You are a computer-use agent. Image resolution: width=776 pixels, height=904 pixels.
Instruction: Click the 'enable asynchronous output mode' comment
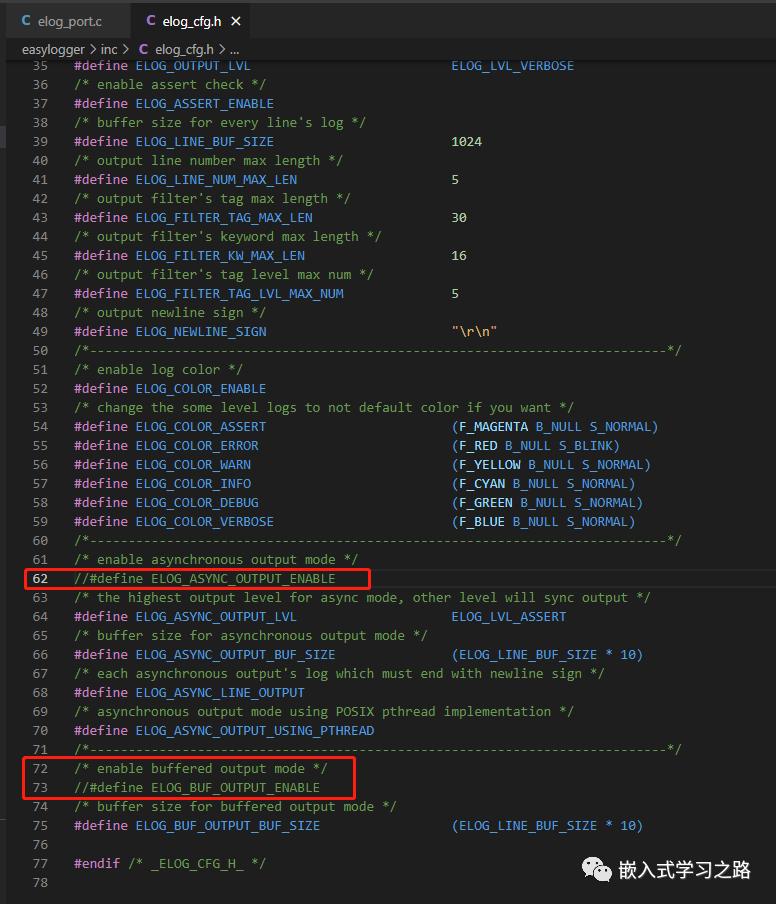click(x=216, y=560)
